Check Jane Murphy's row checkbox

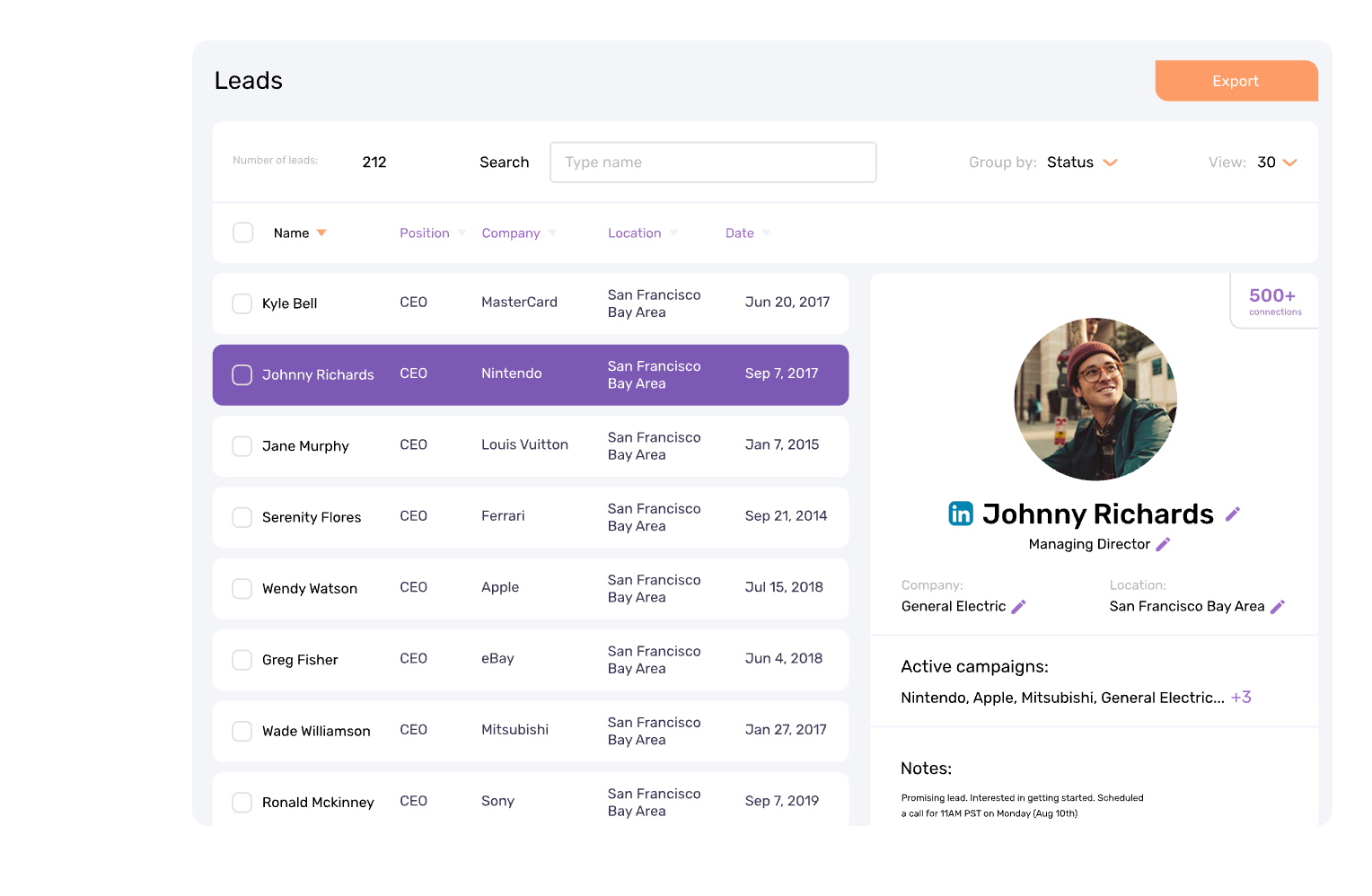point(242,446)
